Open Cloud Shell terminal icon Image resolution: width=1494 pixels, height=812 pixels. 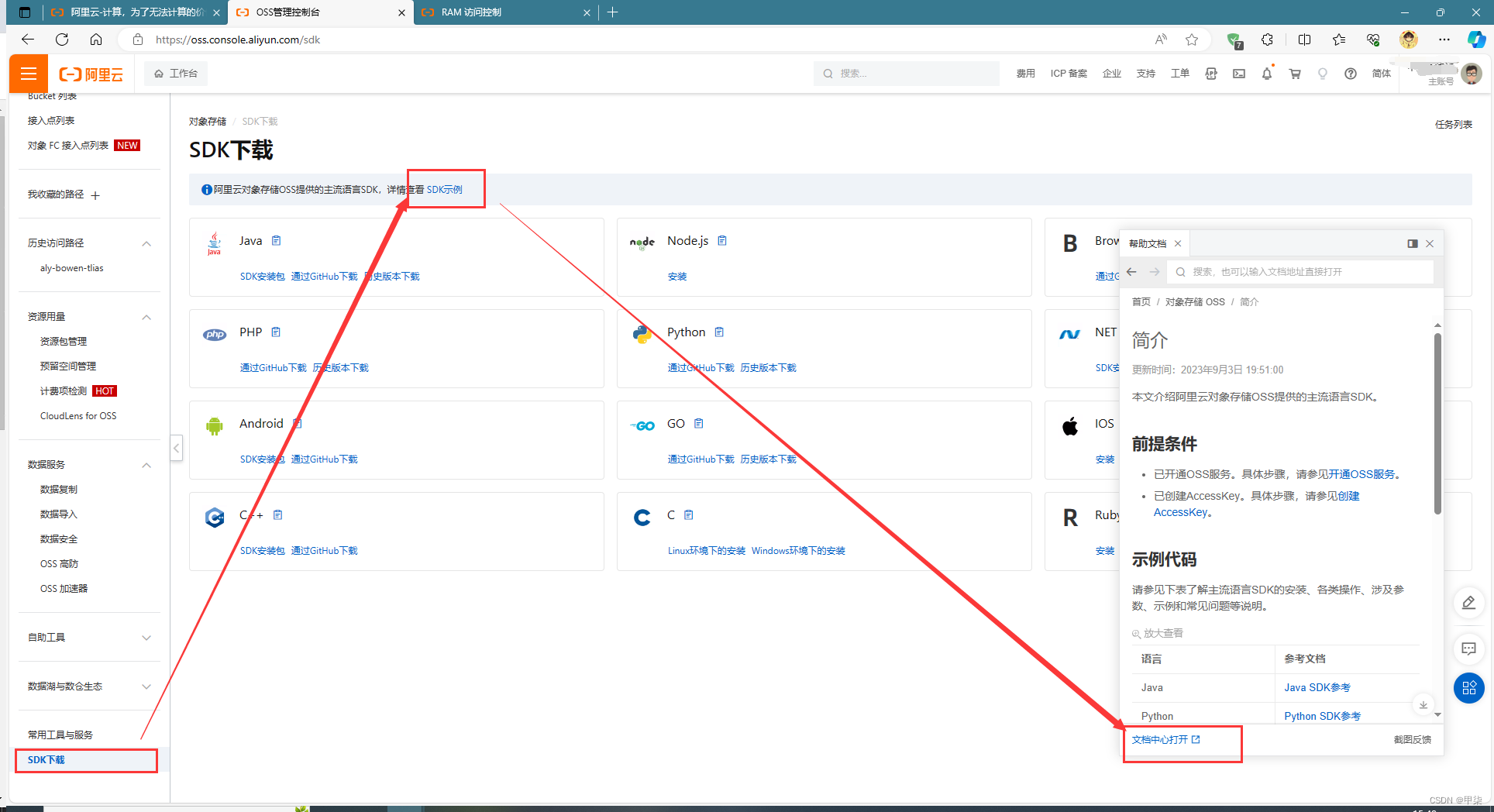pos(1239,74)
